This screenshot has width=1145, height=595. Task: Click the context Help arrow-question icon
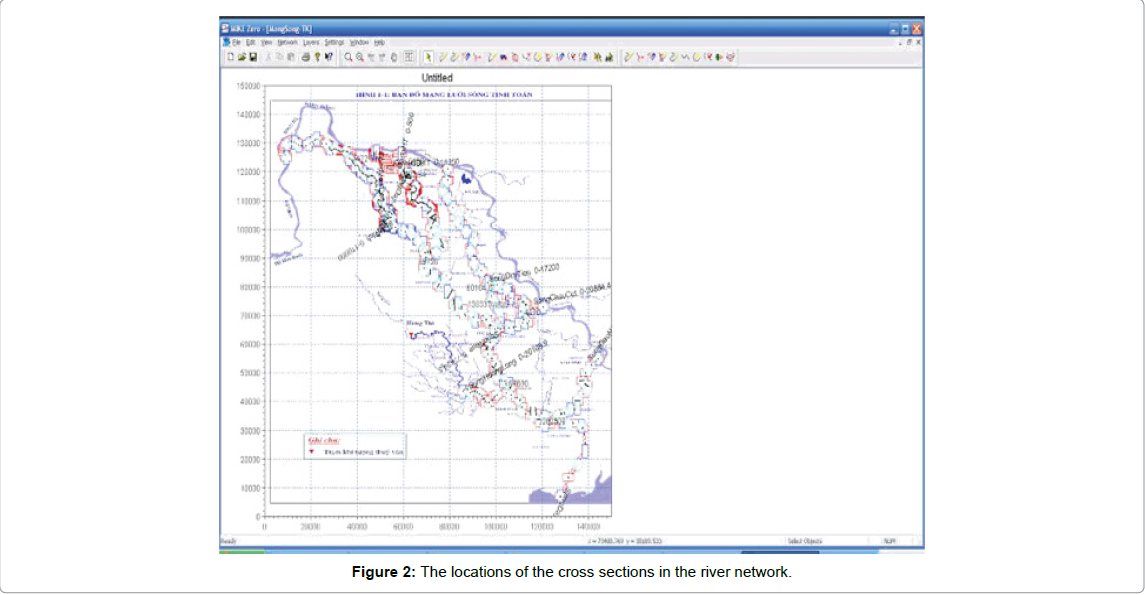(328, 57)
